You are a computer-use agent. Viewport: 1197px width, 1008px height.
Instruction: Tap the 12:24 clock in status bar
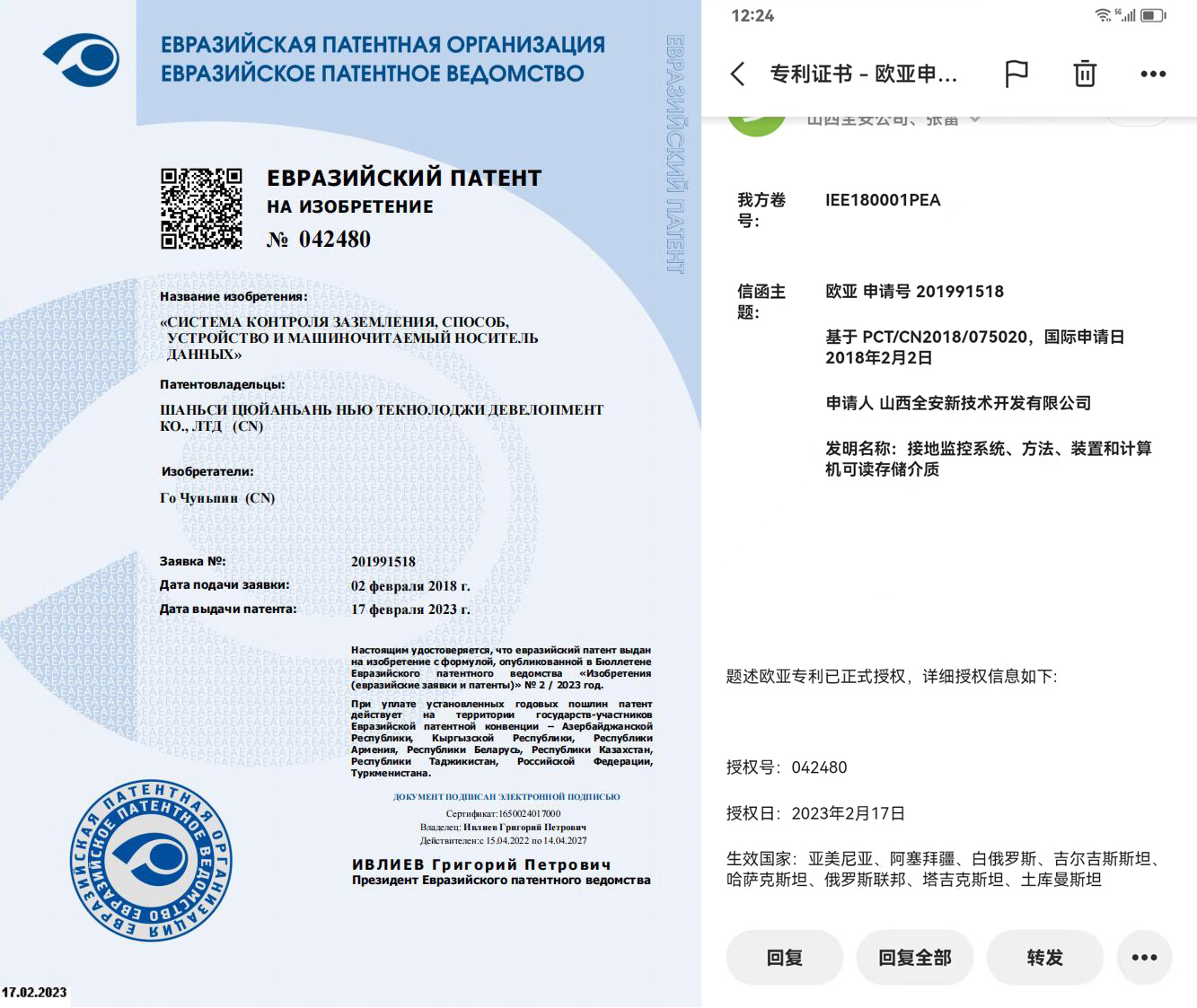pos(753,15)
